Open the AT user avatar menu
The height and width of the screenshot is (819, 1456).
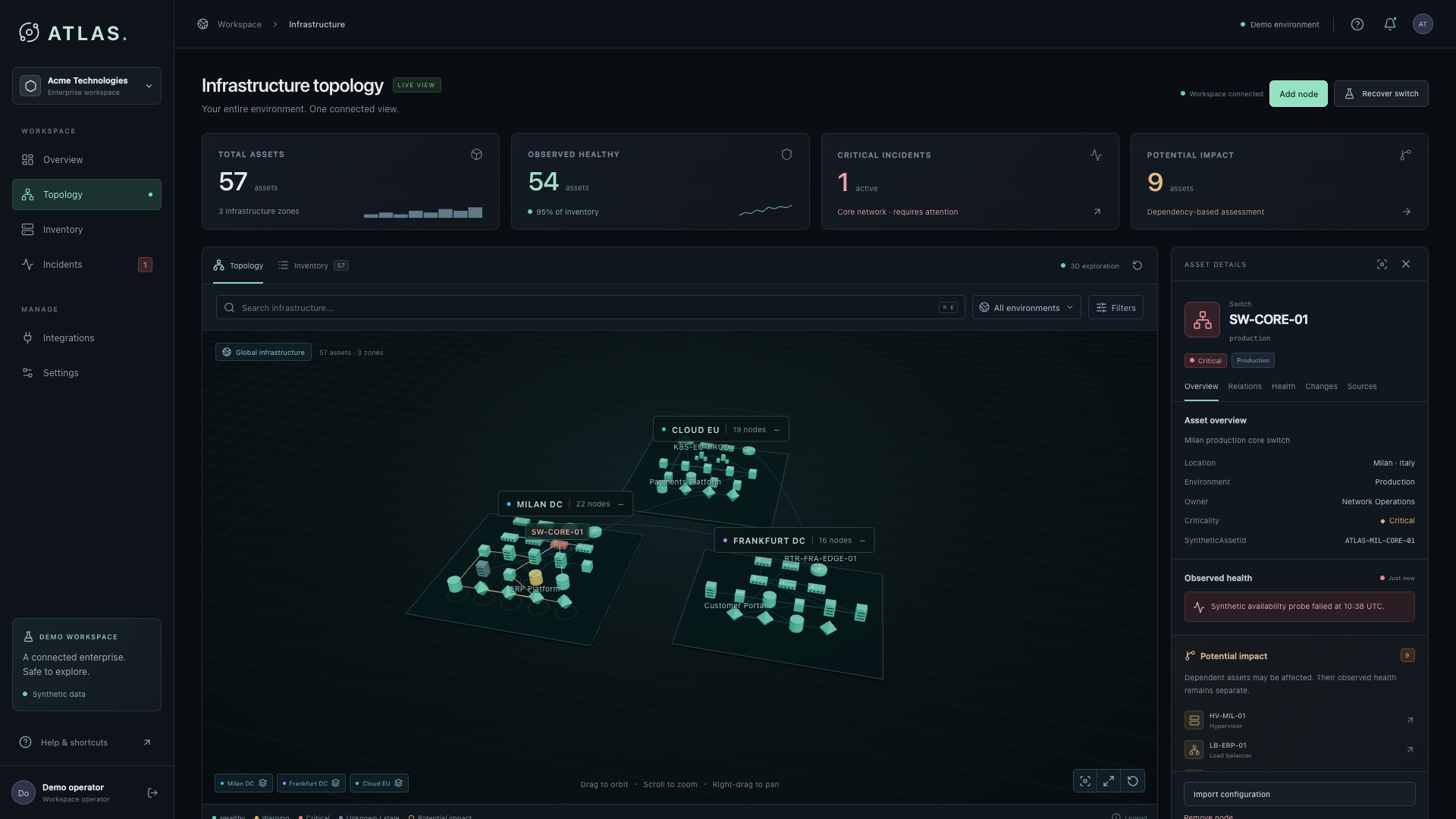[1423, 24]
